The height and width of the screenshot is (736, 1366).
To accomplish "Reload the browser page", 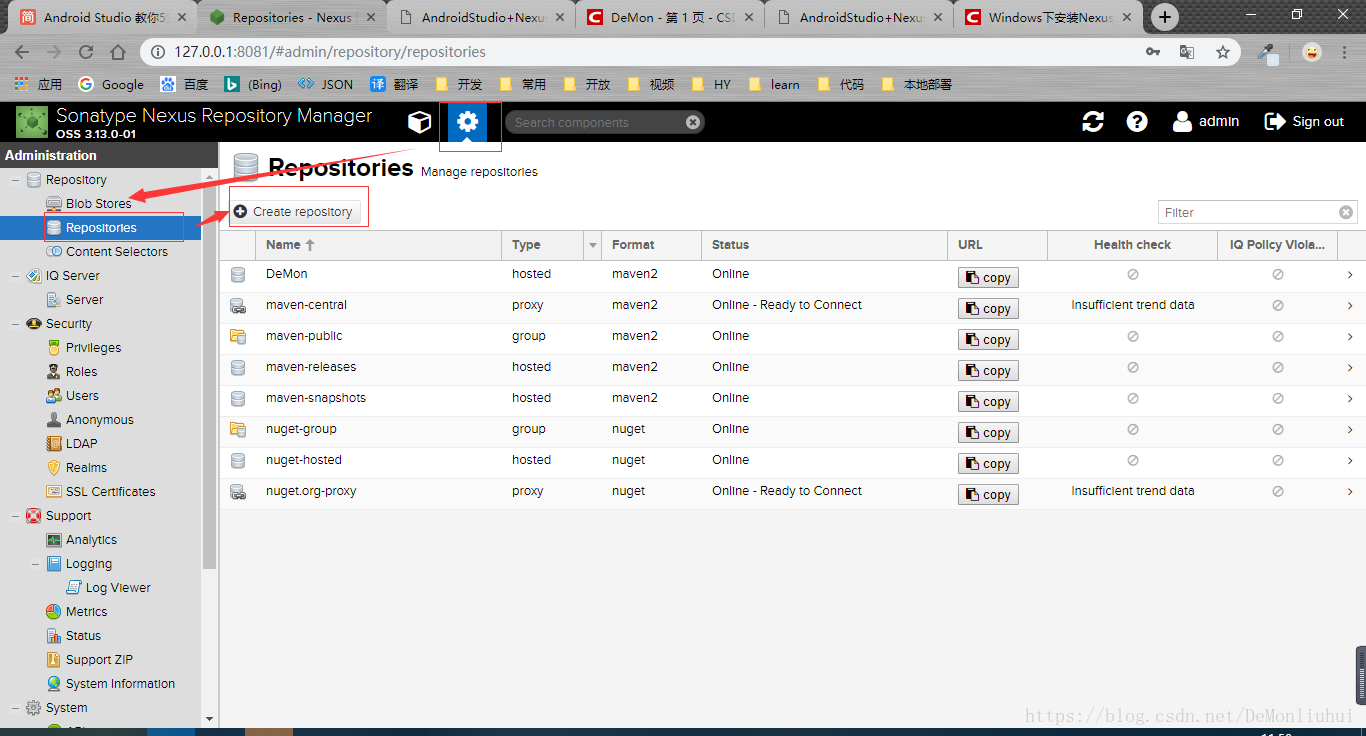I will (x=86, y=52).
